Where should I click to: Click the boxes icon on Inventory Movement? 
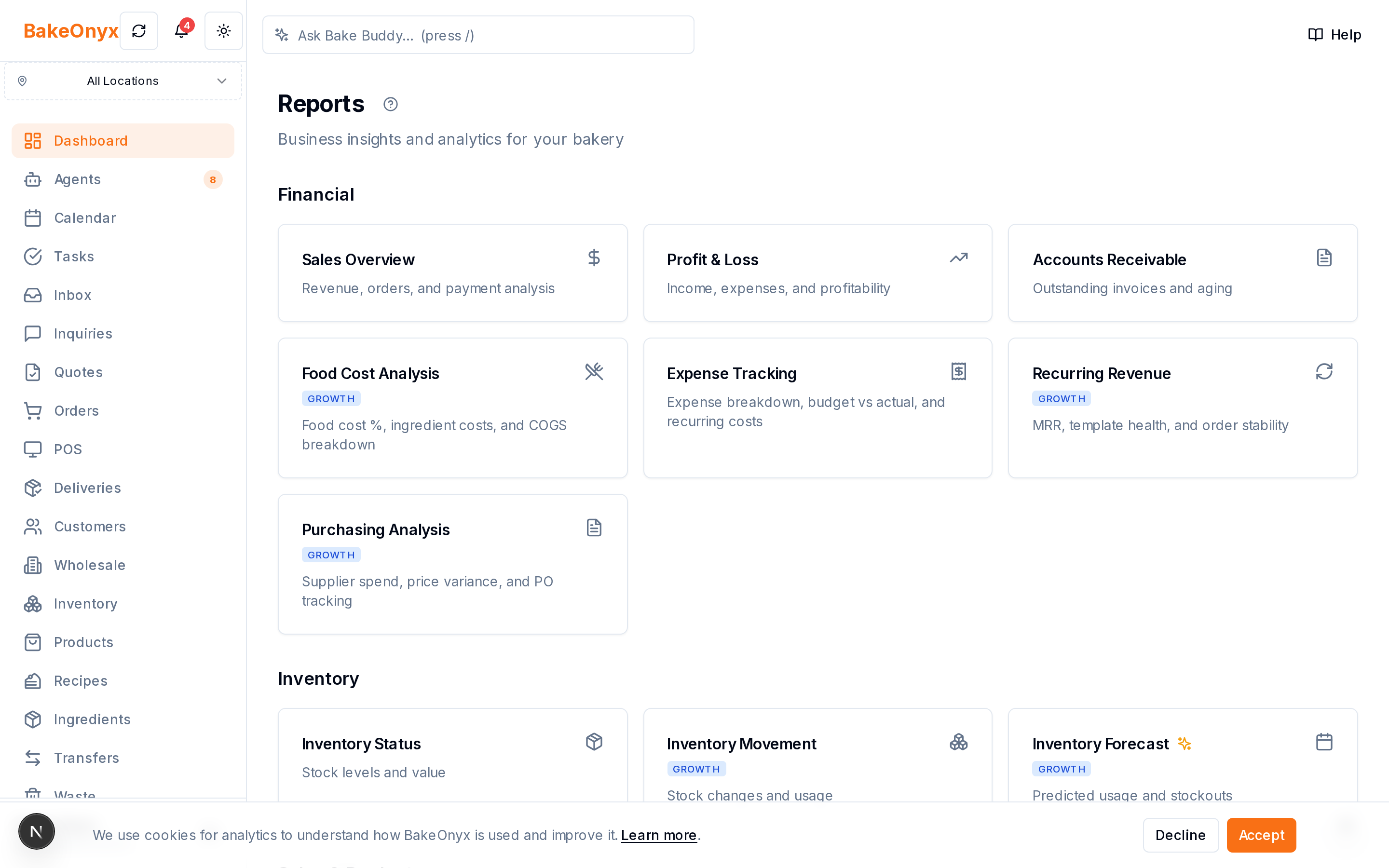coord(958,742)
